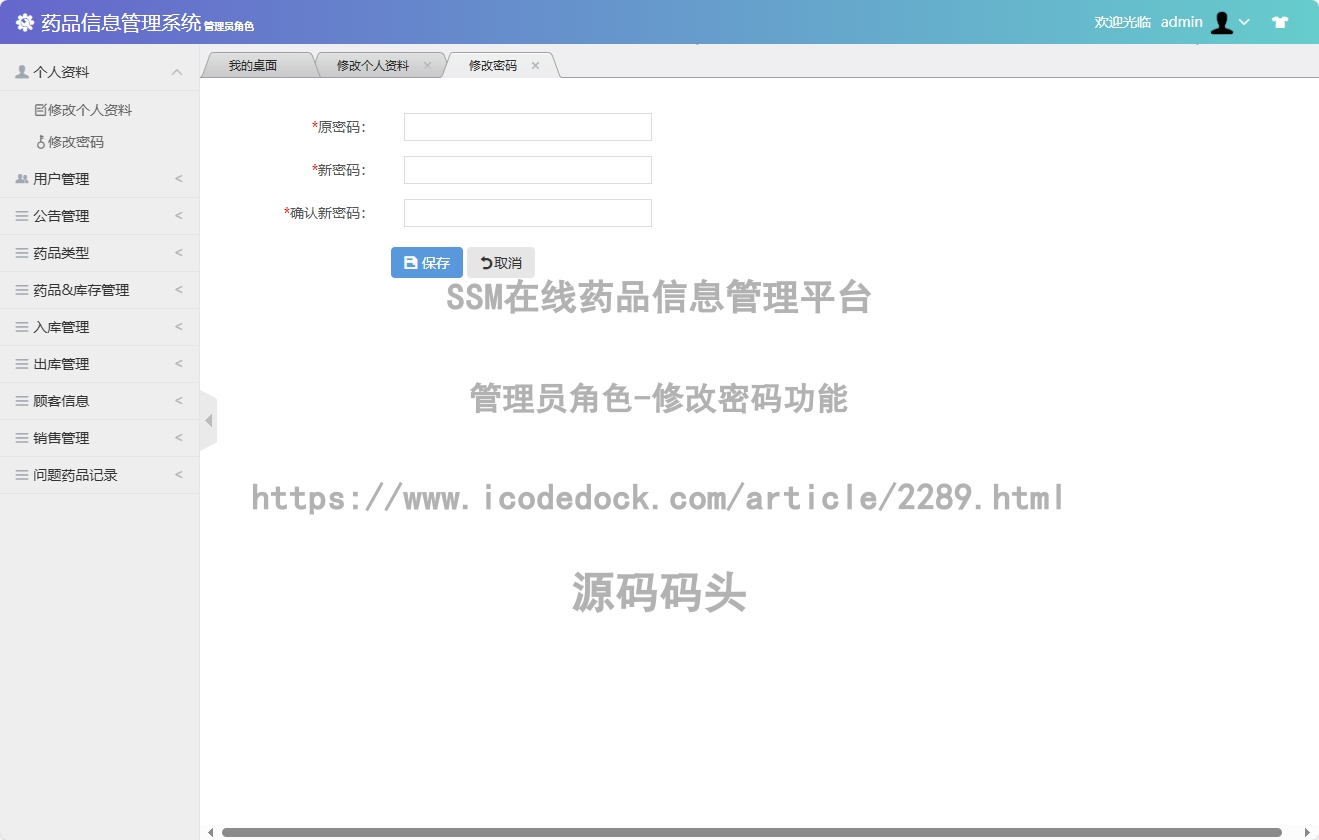
Task: Click the 用户管理 menu label
Action: point(61,179)
